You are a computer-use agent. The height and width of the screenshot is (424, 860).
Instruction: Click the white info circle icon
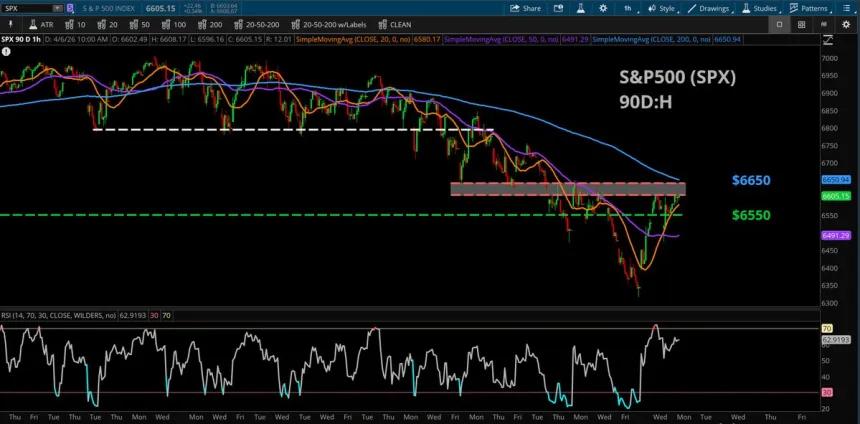(5, 51)
